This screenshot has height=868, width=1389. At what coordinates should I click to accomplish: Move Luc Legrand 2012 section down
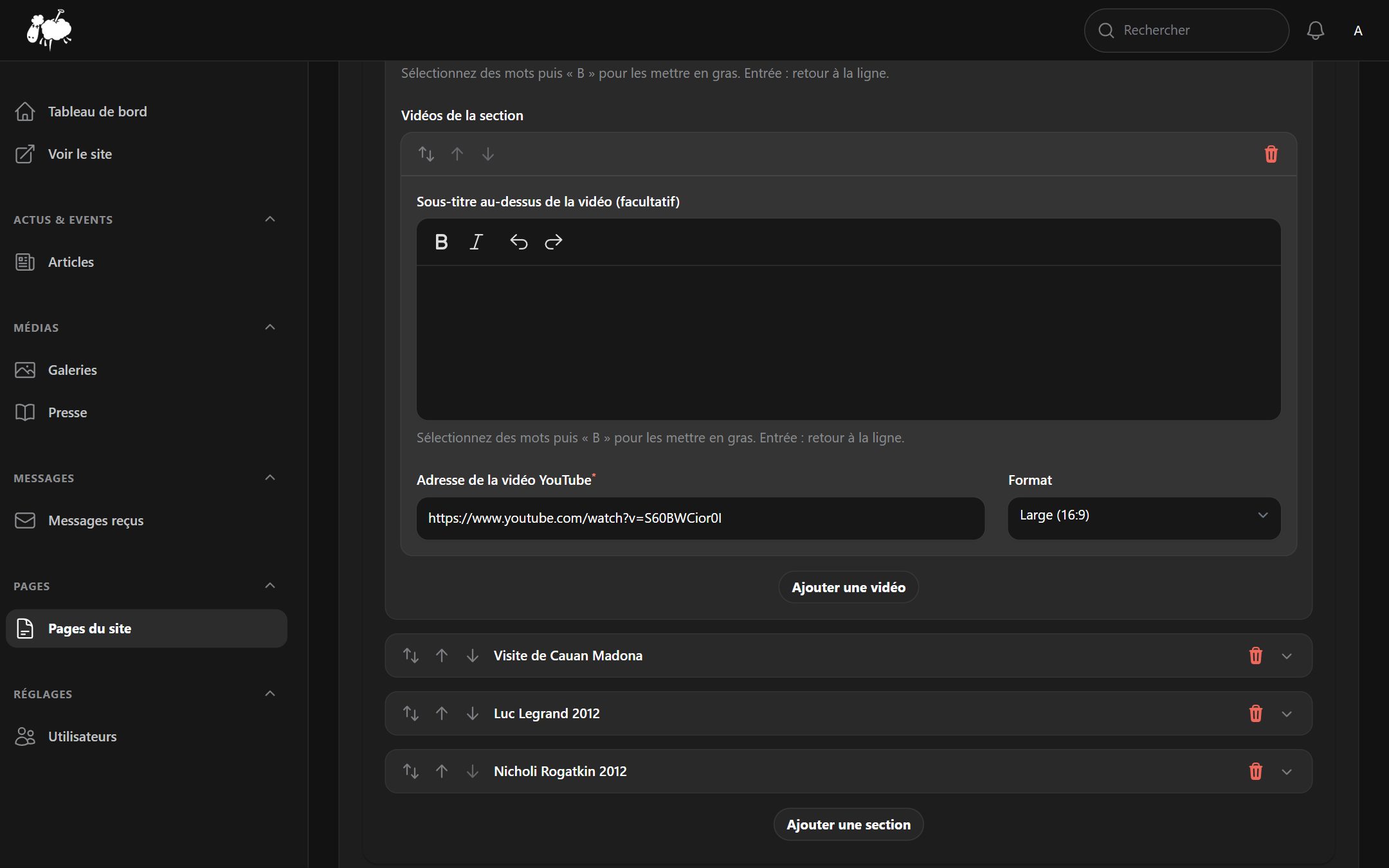click(473, 713)
